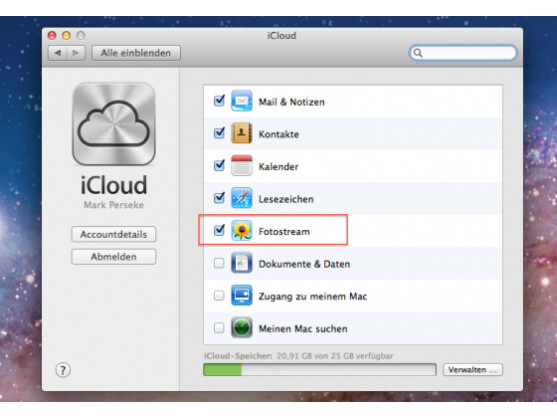This screenshot has height=418, width=557.
Task: Select the Zugang zu meinem Mac label
Action: 313,296
